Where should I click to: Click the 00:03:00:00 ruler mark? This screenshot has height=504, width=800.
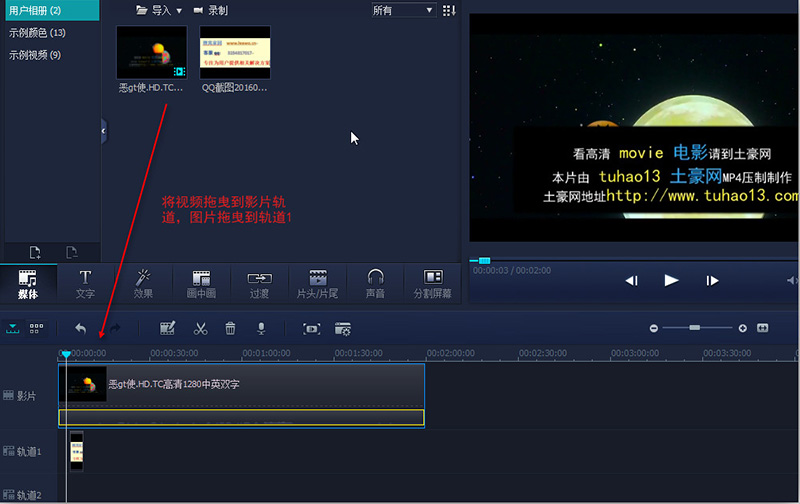(635, 353)
